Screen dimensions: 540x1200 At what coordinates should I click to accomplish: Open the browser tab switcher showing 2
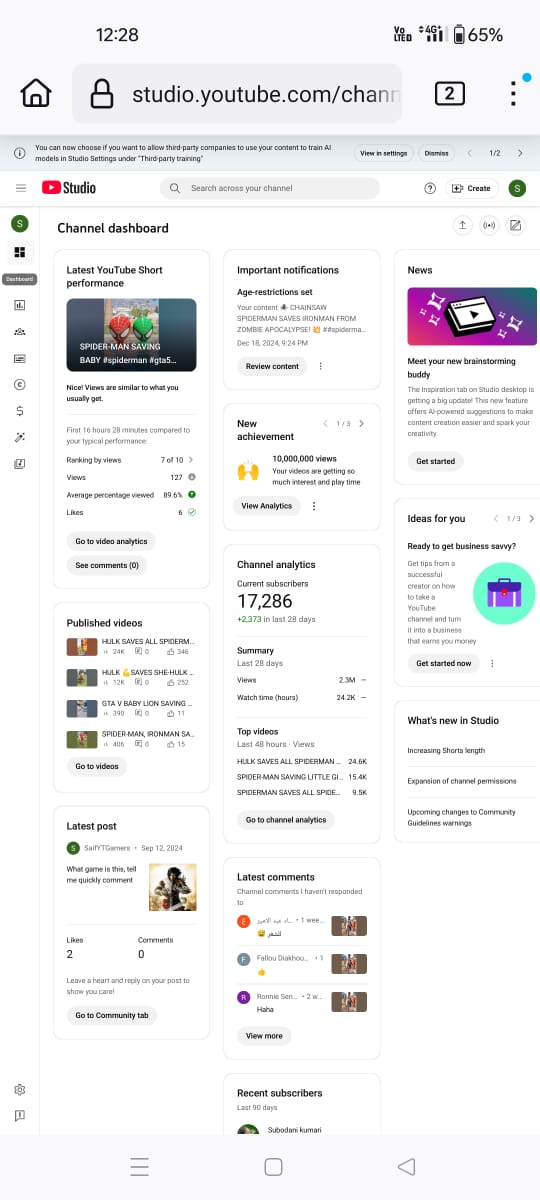[450, 94]
